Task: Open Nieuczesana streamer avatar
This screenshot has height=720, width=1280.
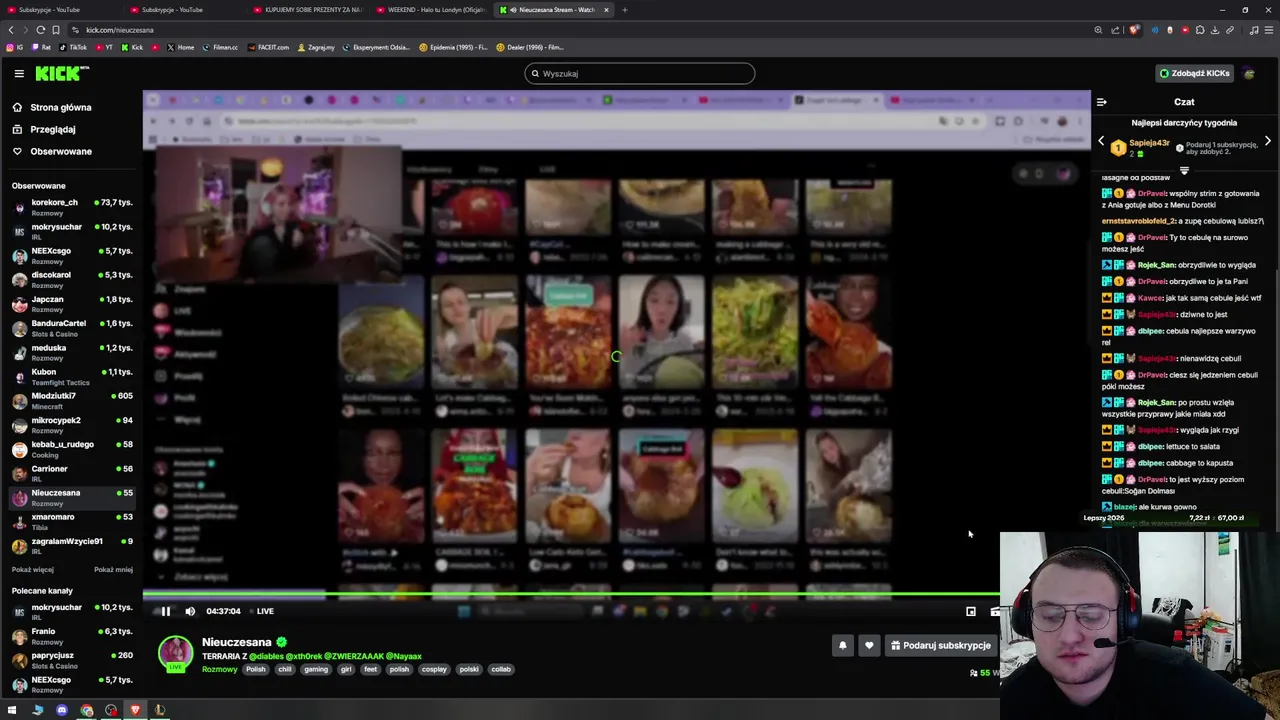Action: pos(176,652)
